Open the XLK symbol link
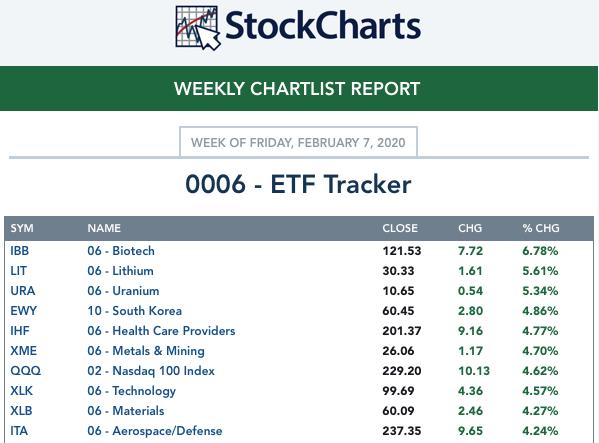Screen dimensions: 599x443 coord(21,391)
